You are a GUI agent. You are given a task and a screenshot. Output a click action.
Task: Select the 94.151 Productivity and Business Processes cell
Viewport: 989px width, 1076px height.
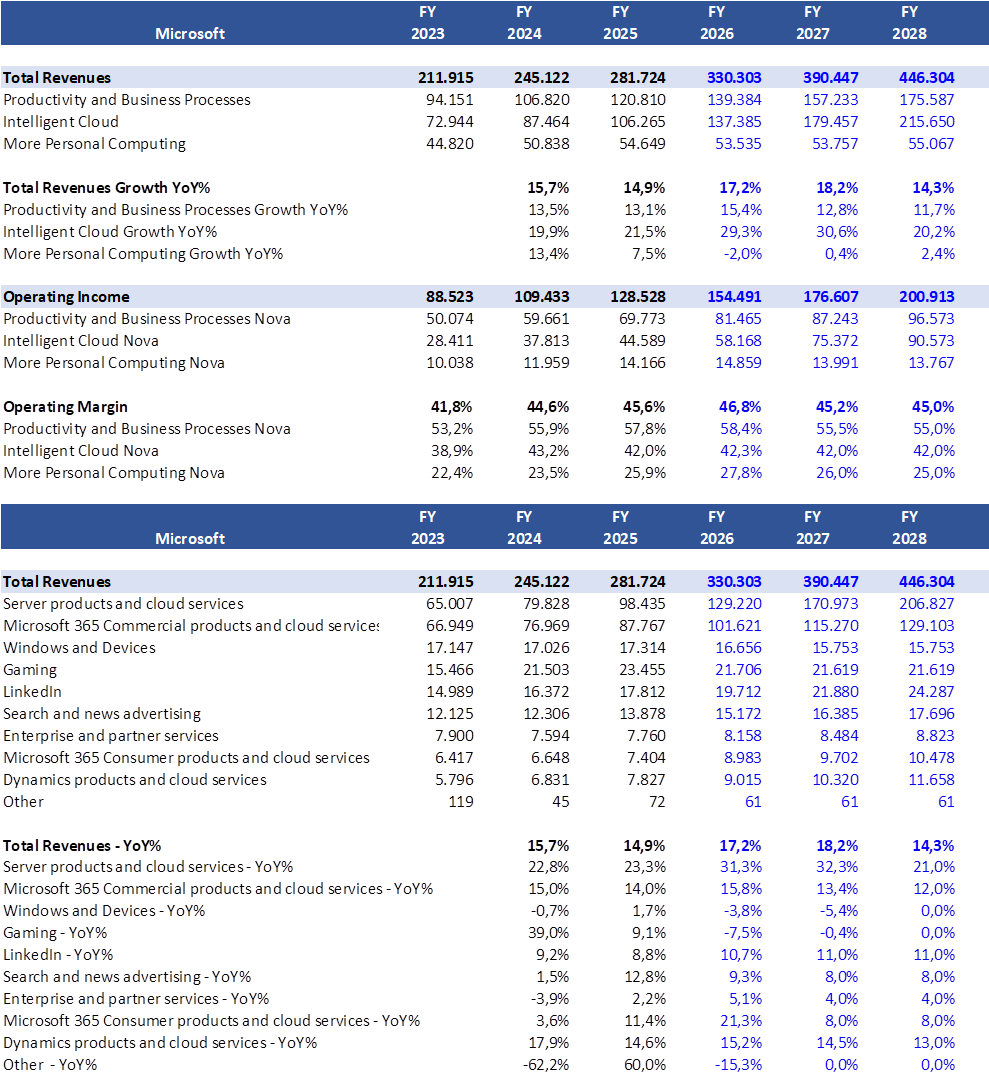pyautogui.click(x=450, y=100)
